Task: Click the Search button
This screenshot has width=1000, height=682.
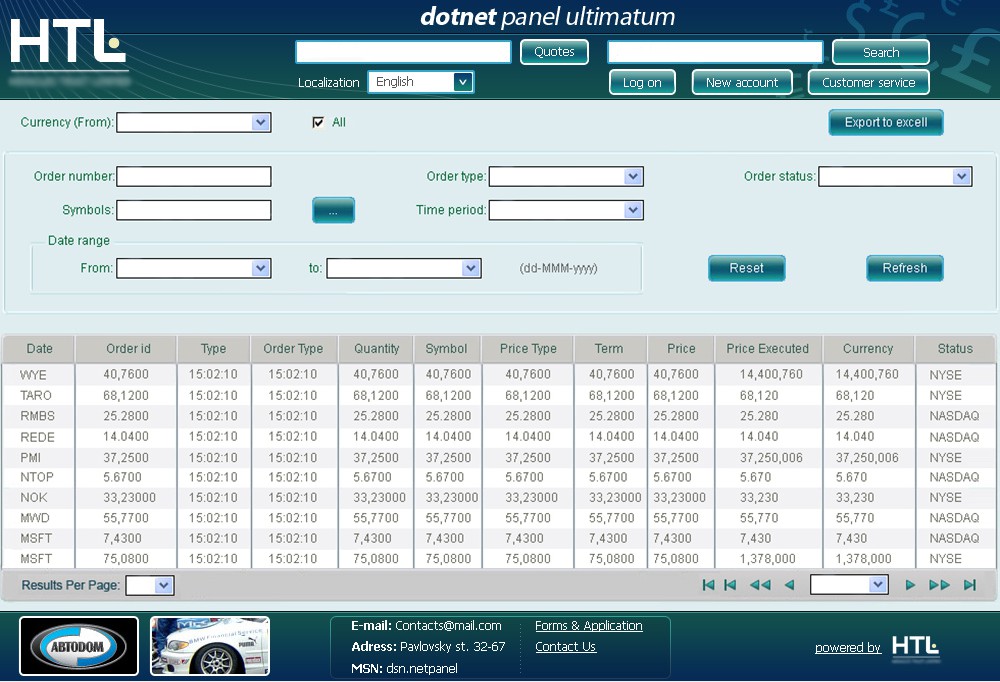Action: click(881, 52)
